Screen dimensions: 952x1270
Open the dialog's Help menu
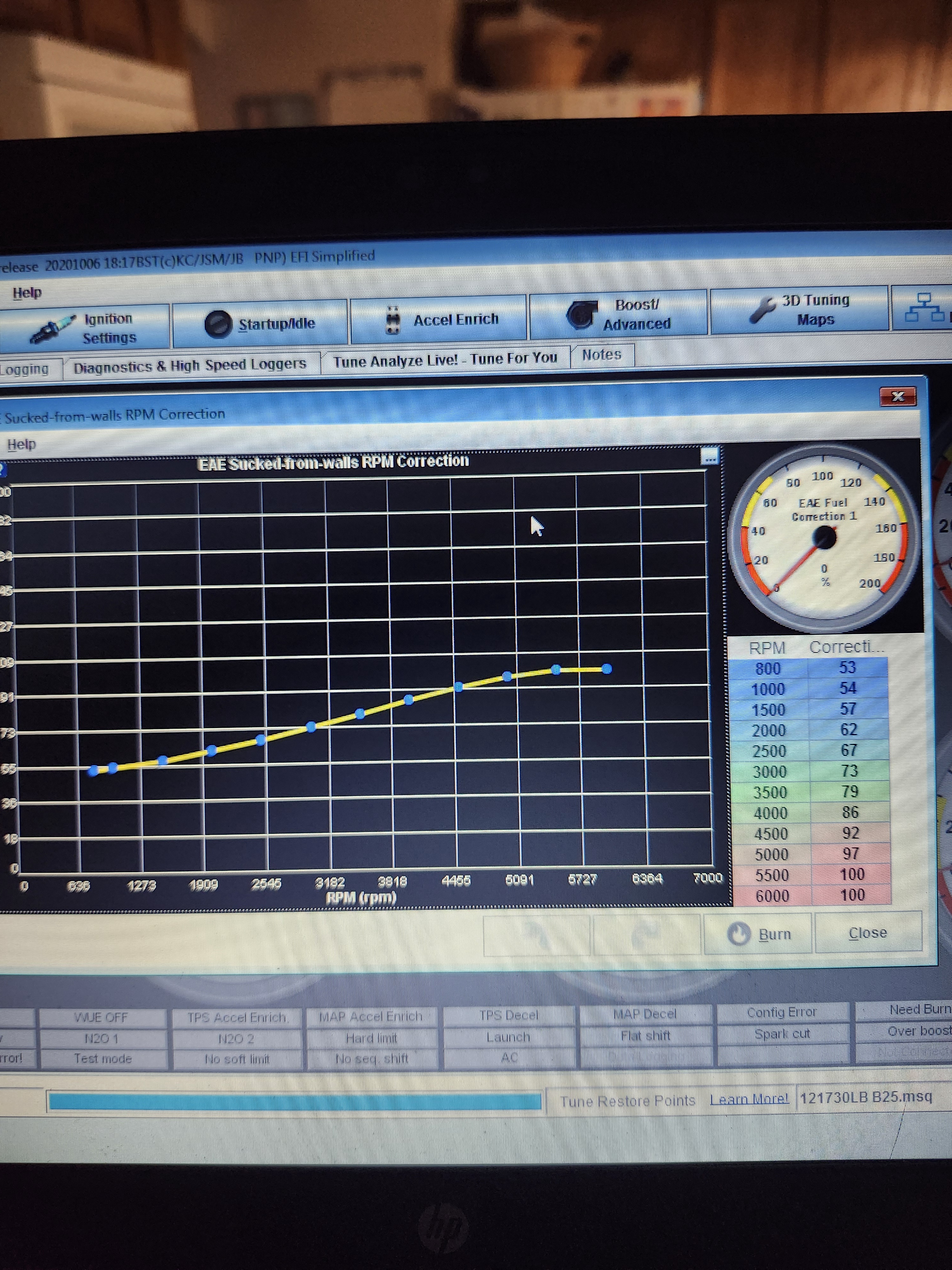[x=21, y=444]
